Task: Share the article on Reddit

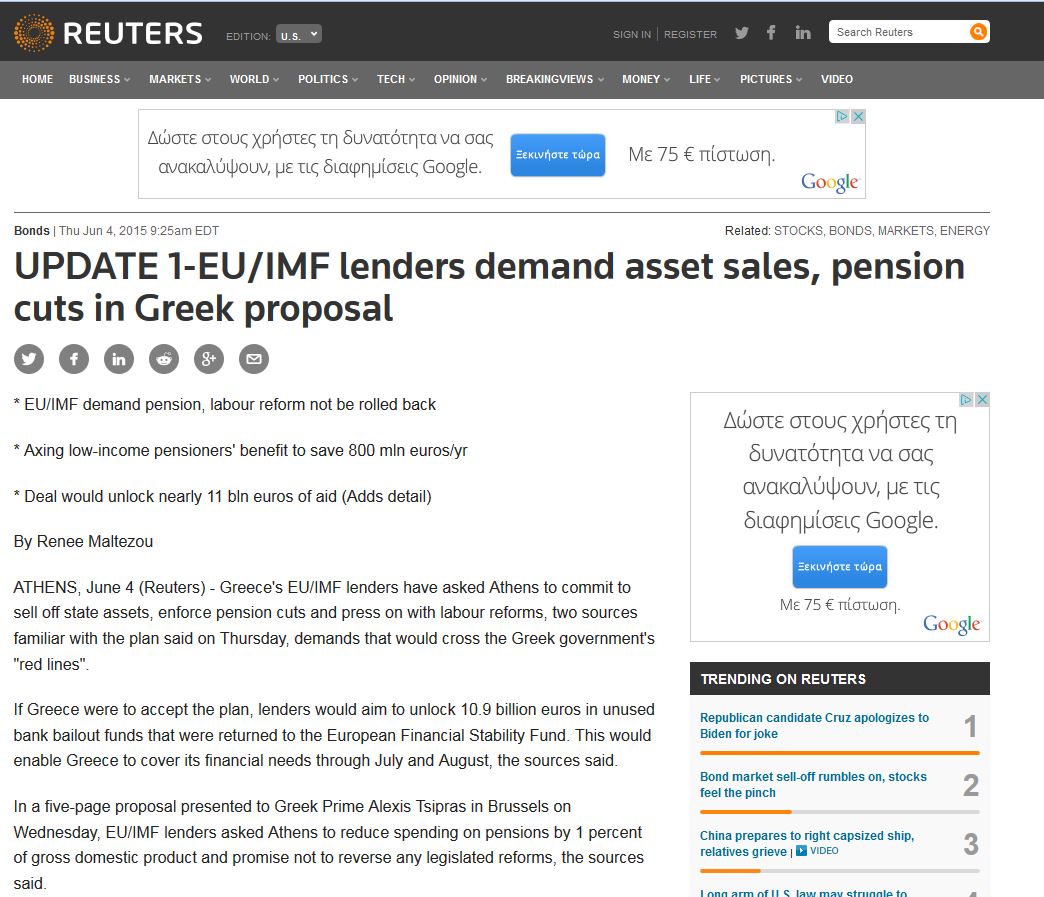Action: pos(163,358)
